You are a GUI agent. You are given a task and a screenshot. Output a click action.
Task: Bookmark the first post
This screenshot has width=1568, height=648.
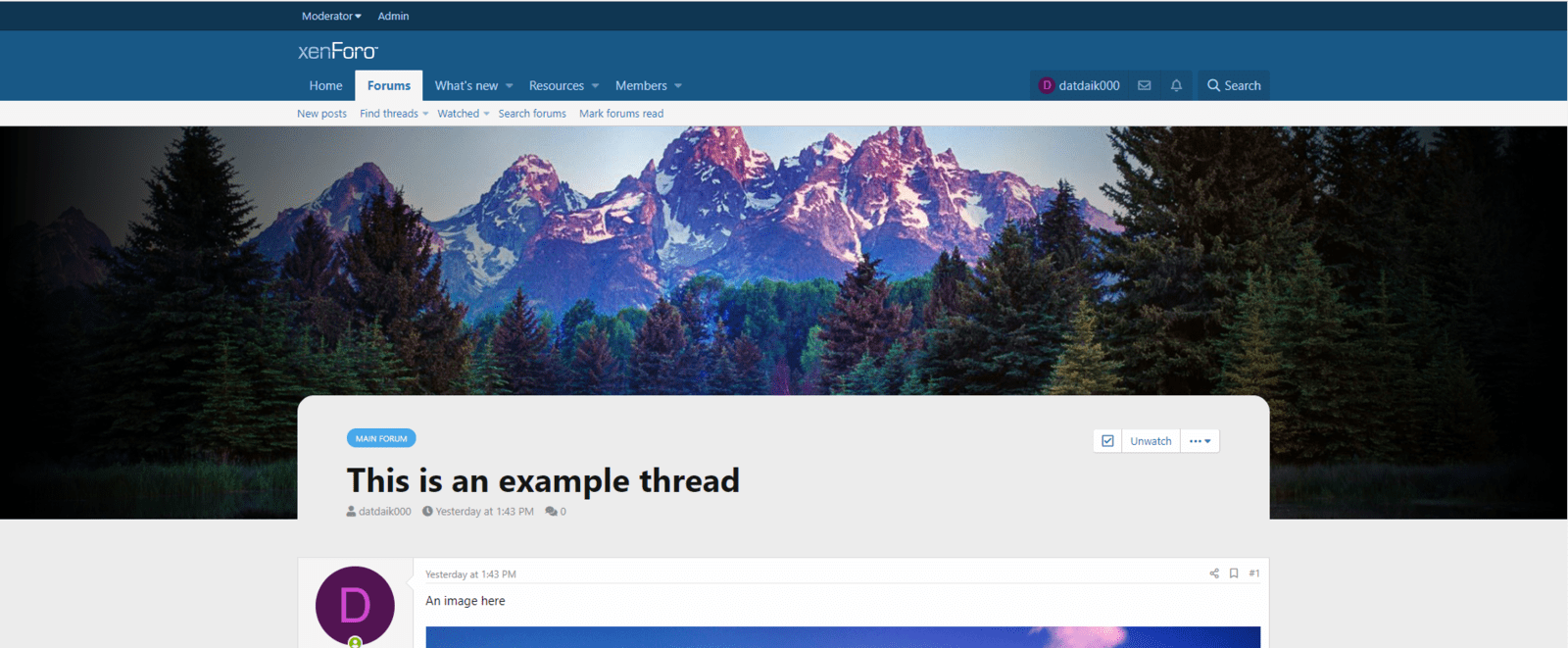[x=1234, y=573]
